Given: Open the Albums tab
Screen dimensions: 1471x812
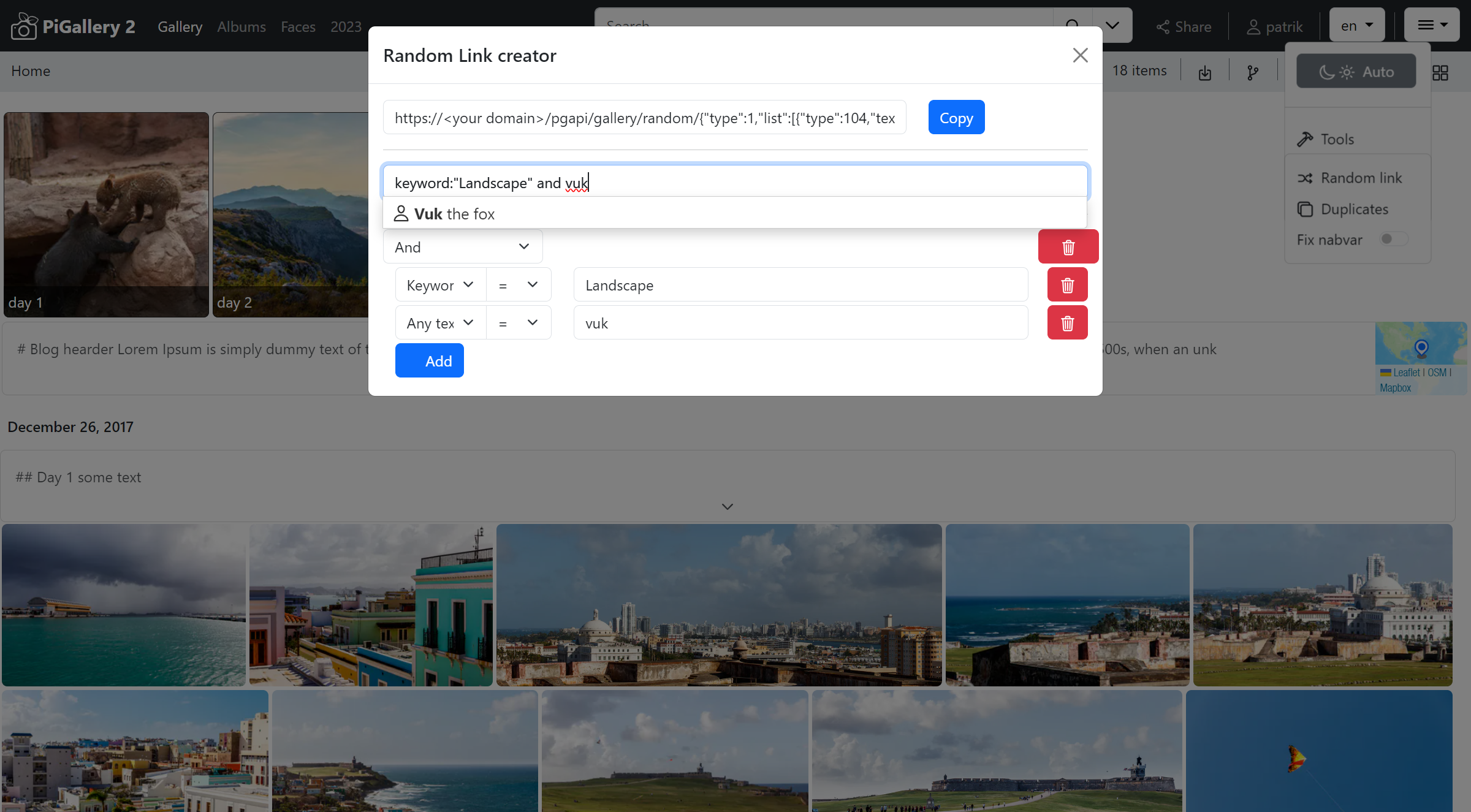Looking at the screenshot, I should click(x=241, y=26).
